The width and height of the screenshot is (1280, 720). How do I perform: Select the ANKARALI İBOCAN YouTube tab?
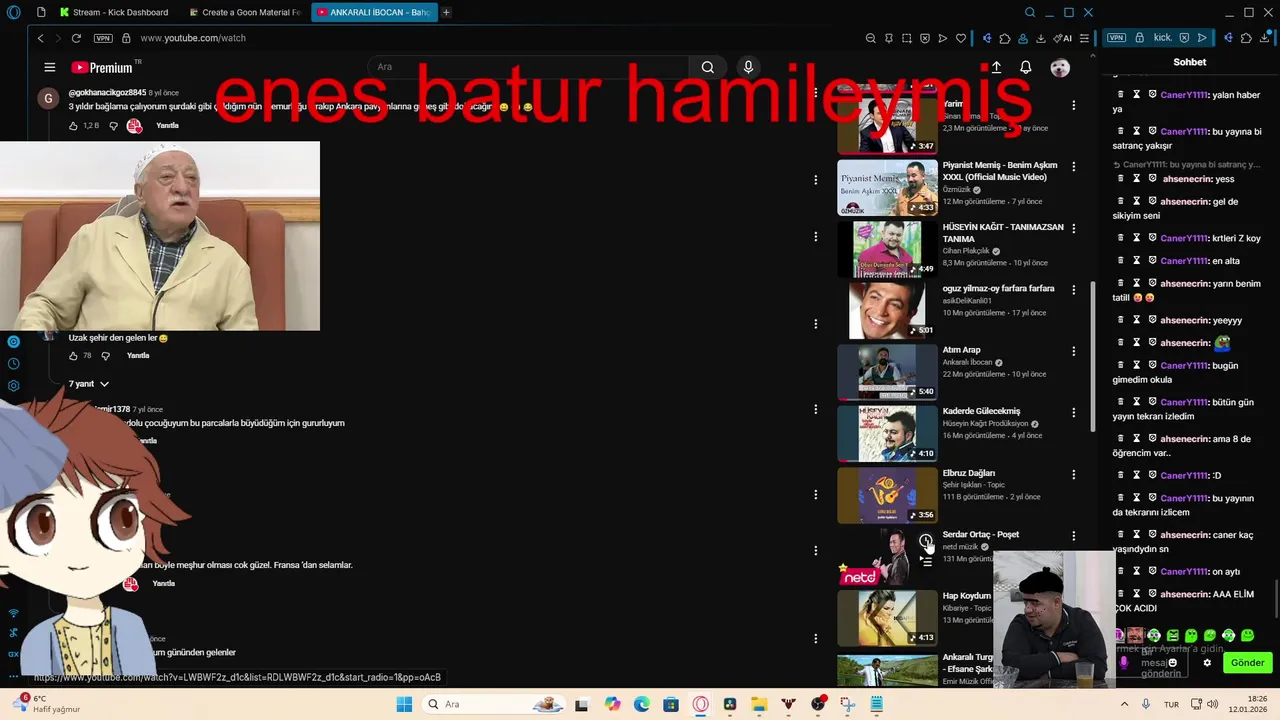374,12
